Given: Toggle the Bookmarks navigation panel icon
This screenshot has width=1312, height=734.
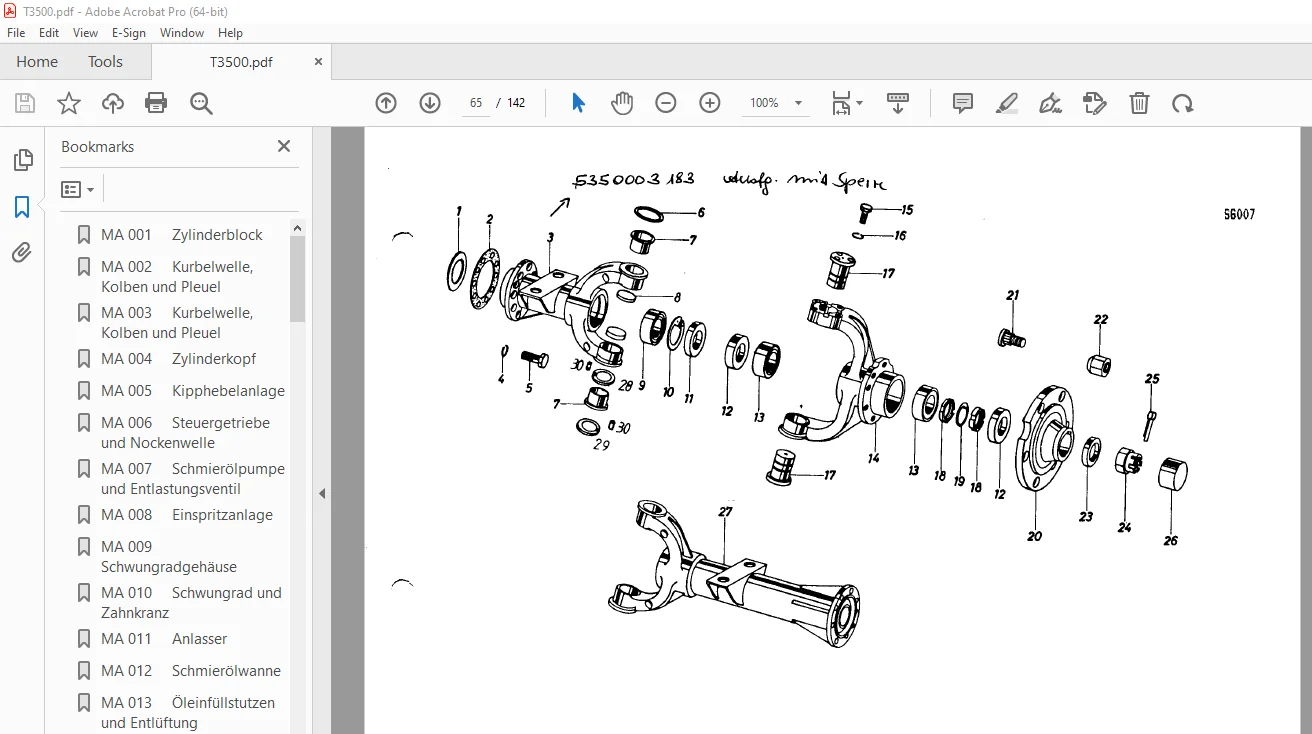Looking at the screenshot, I should click(x=22, y=207).
